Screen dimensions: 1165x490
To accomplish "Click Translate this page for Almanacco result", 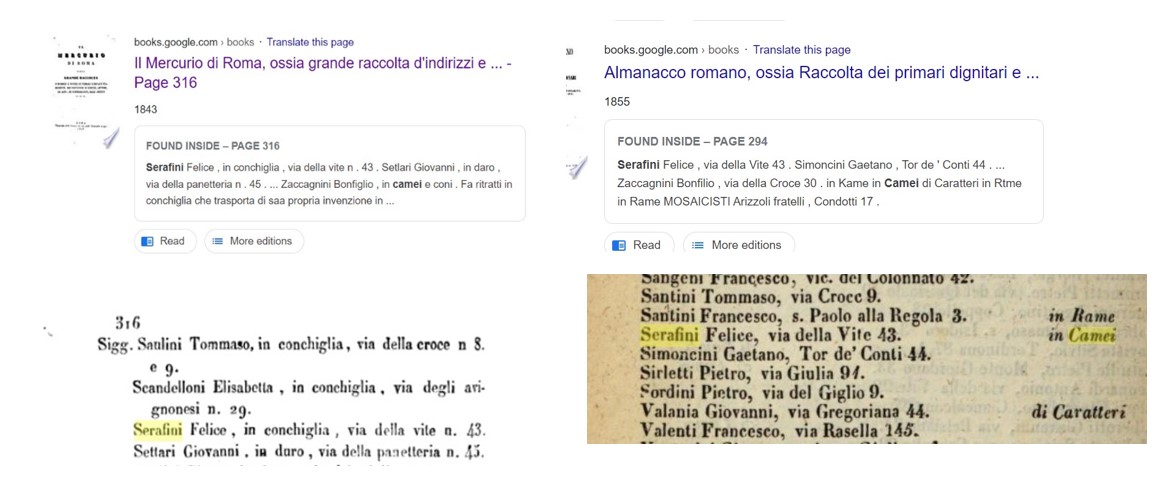I will click(x=802, y=50).
